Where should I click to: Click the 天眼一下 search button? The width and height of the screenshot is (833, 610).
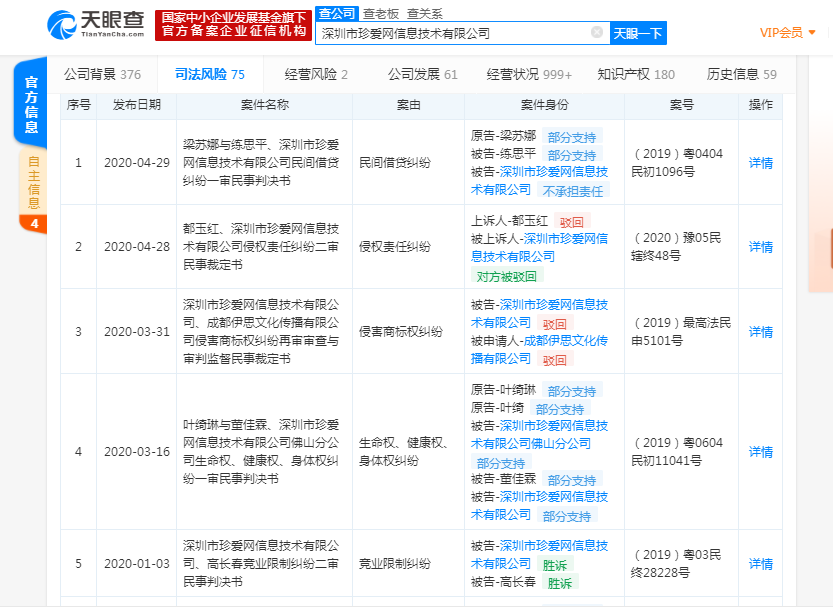pyautogui.click(x=638, y=33)
